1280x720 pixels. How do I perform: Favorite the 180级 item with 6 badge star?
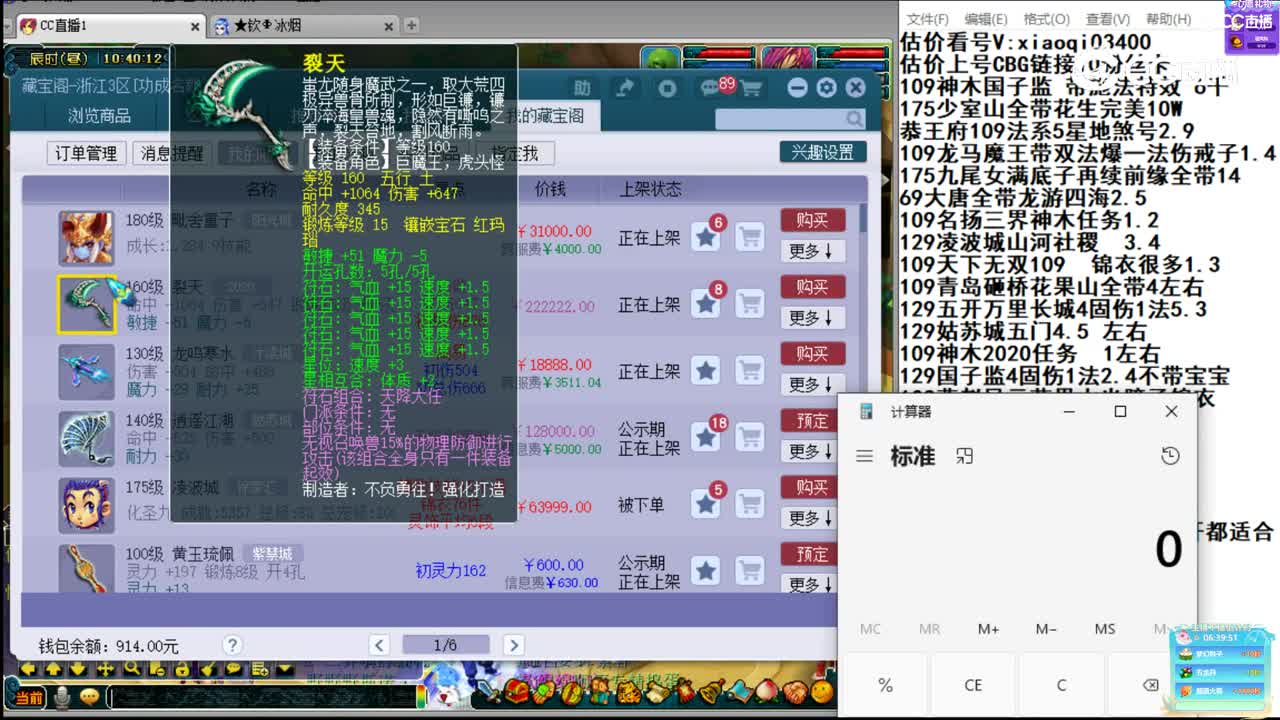click(x=706, y=237)
